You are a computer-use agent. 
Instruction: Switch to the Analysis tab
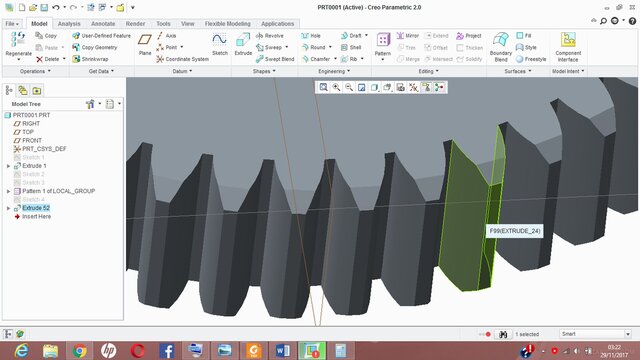(69, 24)
